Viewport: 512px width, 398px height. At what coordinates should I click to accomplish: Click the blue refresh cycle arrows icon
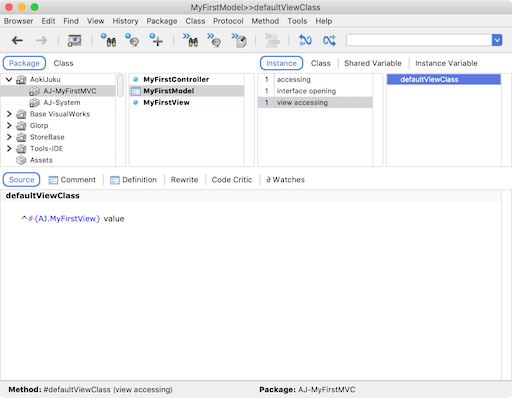[x=305, y=40]
